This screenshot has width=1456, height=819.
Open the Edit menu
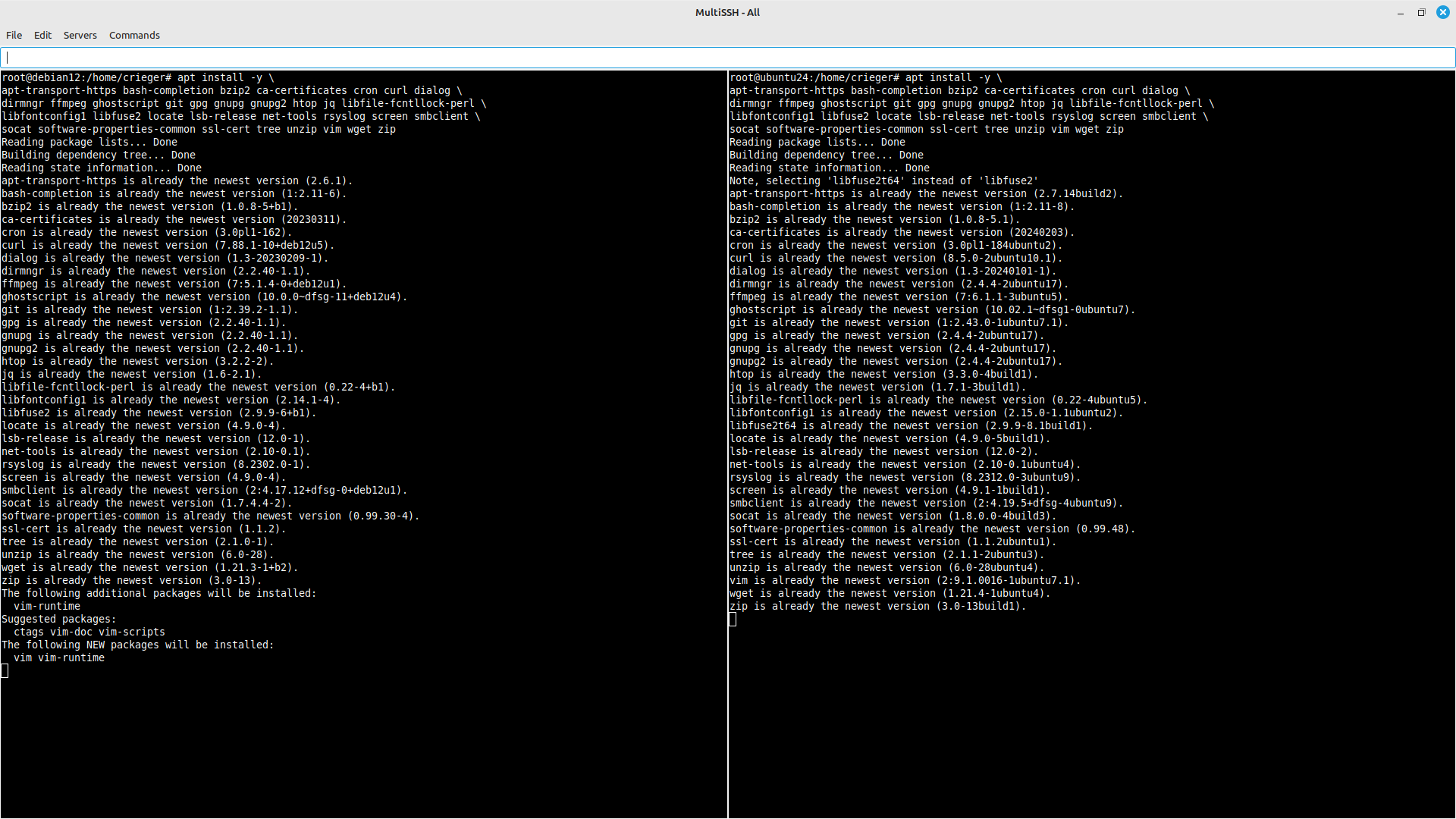click(42, 35)
